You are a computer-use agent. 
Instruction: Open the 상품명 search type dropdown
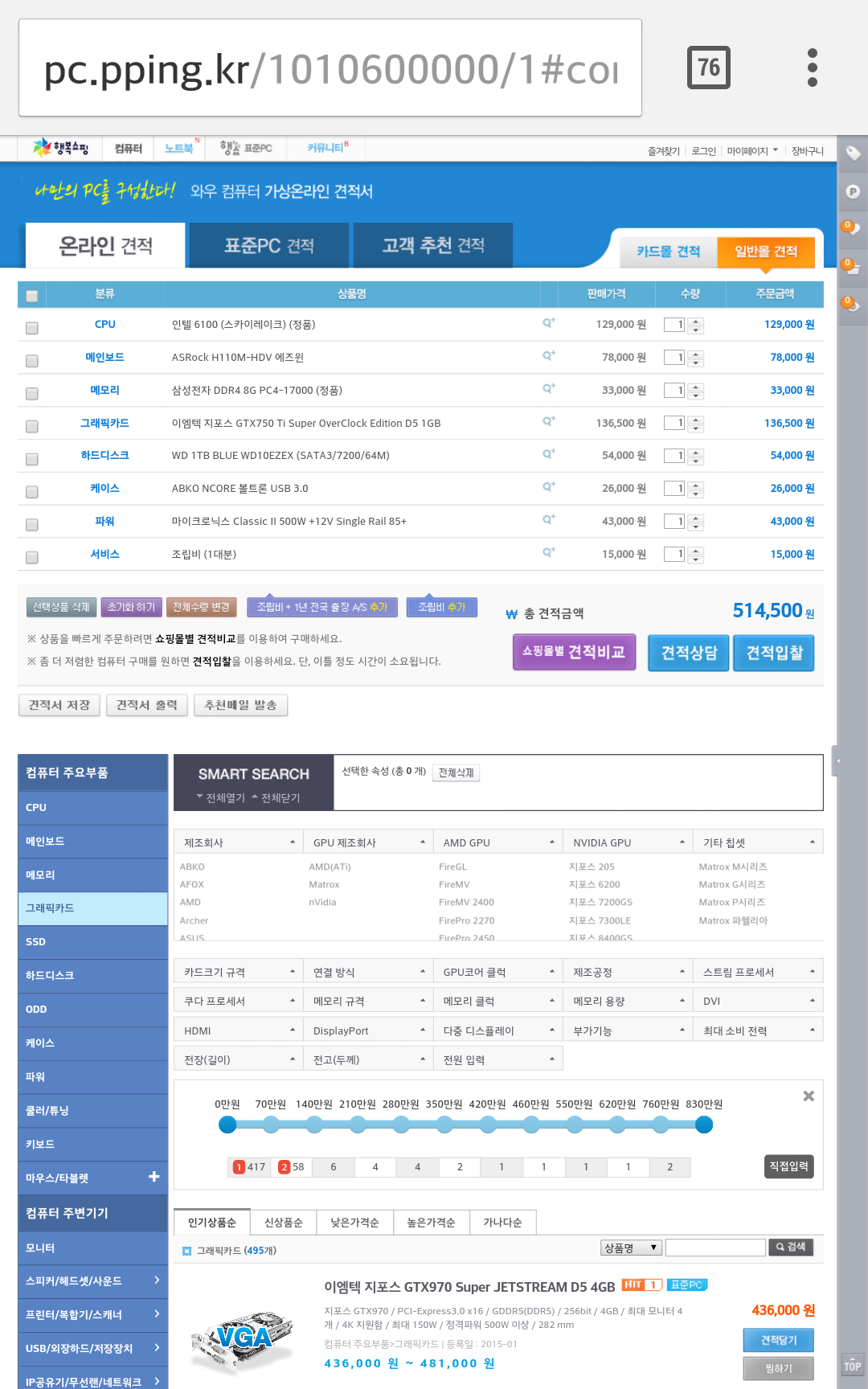(631, 1248)
